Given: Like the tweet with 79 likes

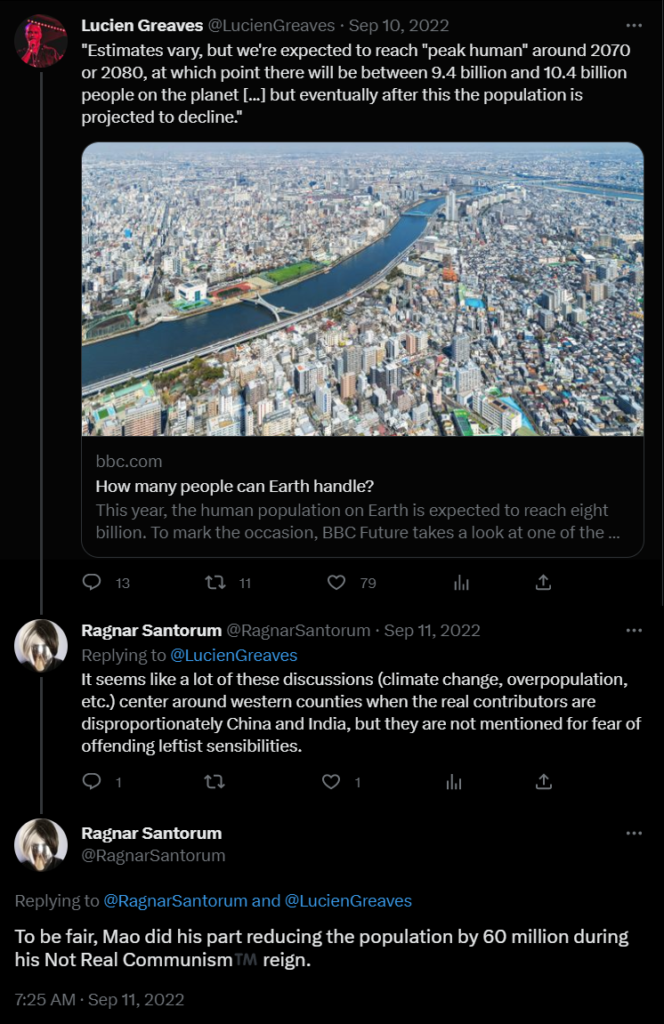Looking at the screenshot, I should point(337,582).
